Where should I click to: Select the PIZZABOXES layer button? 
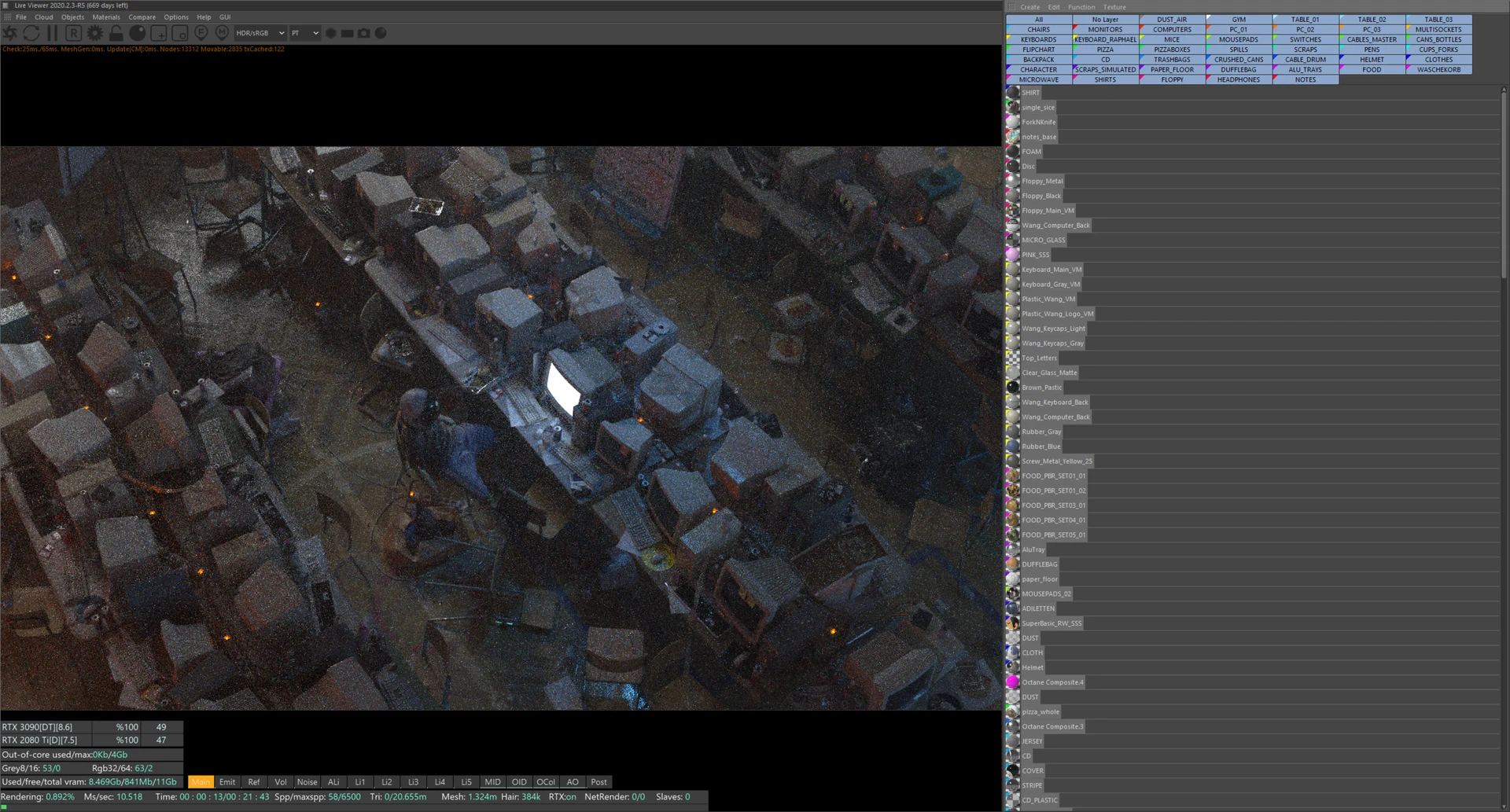[x=1172, y=50]
